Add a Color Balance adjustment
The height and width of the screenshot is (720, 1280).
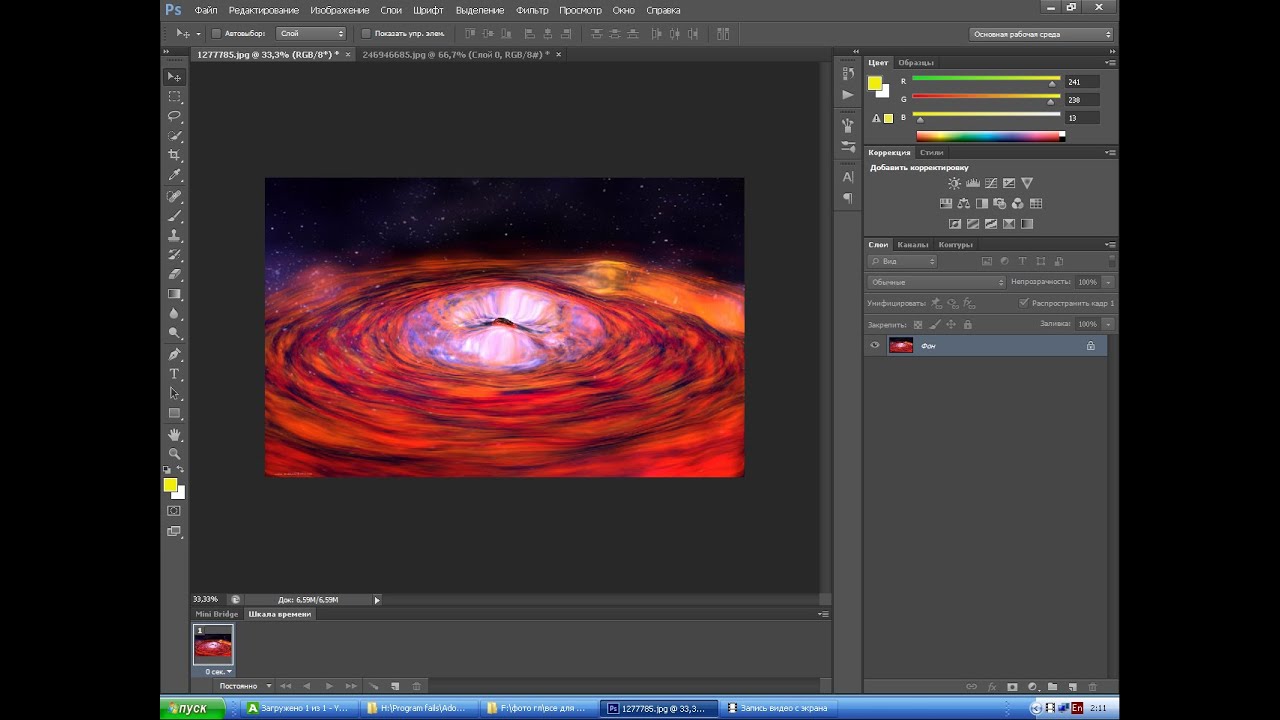pos(964,204)
